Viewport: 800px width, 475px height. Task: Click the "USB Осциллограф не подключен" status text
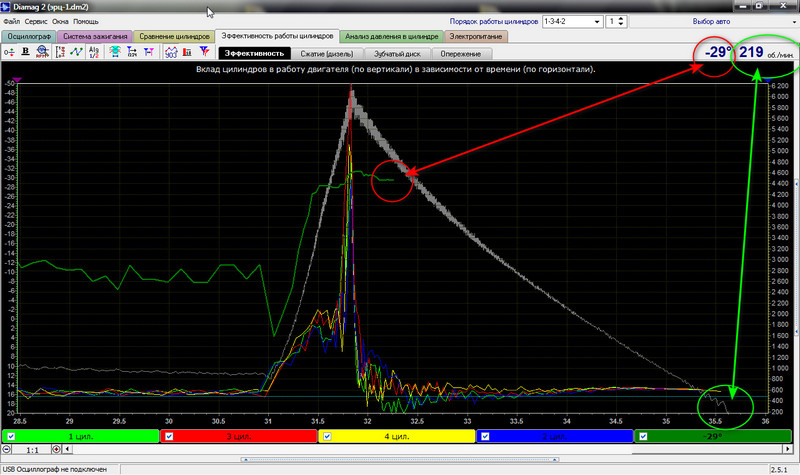[x=55, y=469]
